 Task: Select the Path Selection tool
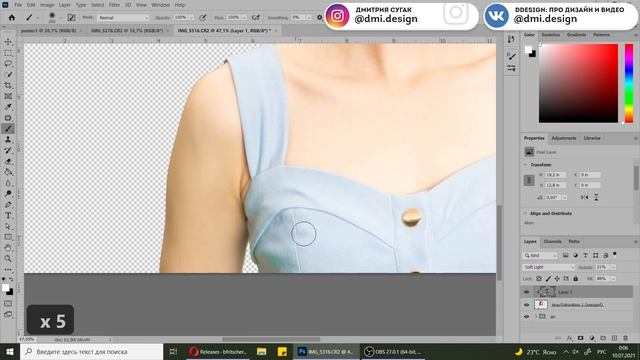click(x=8, y=226)
